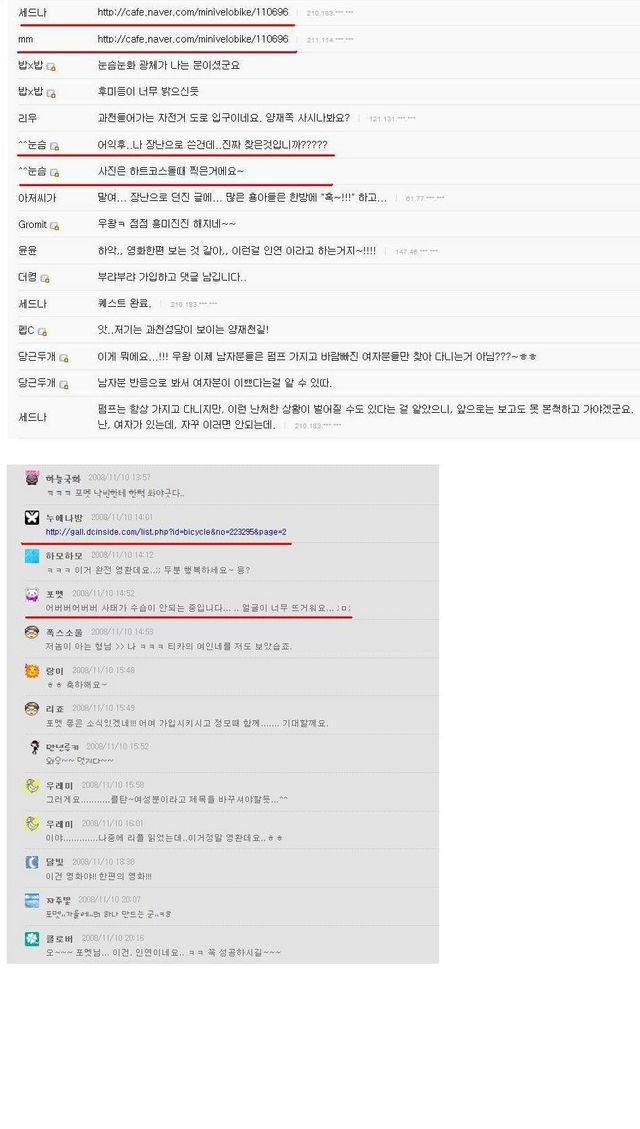Click badge icon next to 펩C
This screenshot has width=640, height=1129.
point(42,332)
